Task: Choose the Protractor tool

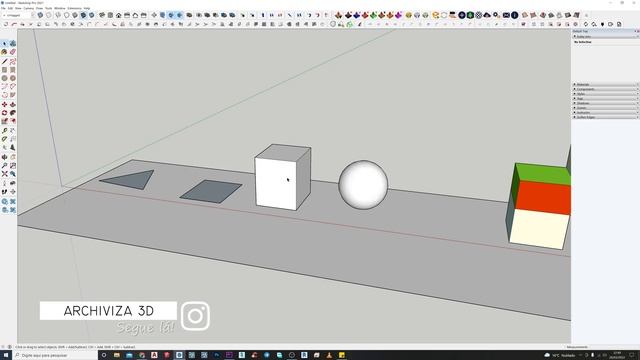Action: tap(4, 139)
